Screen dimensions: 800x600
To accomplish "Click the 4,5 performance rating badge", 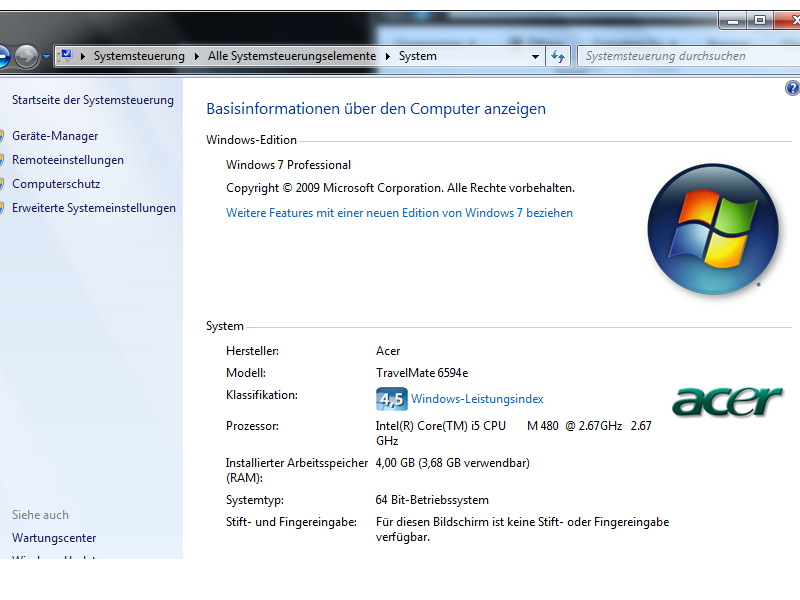I will (391, 399).
